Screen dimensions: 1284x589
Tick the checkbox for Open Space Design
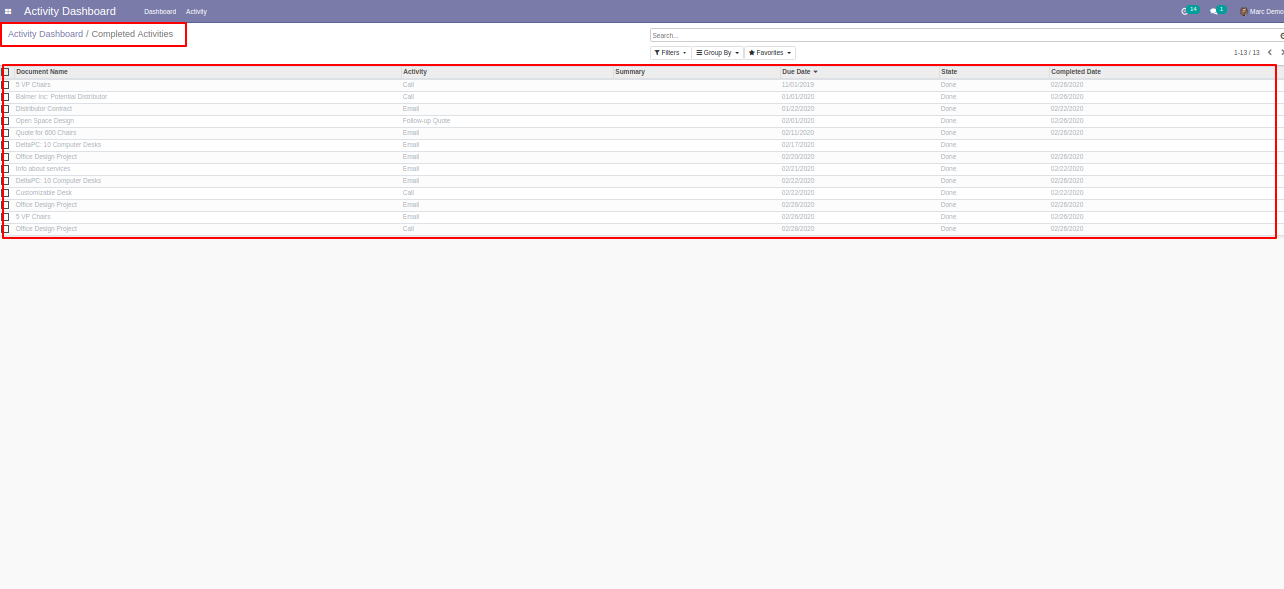(x=6, y=121)
